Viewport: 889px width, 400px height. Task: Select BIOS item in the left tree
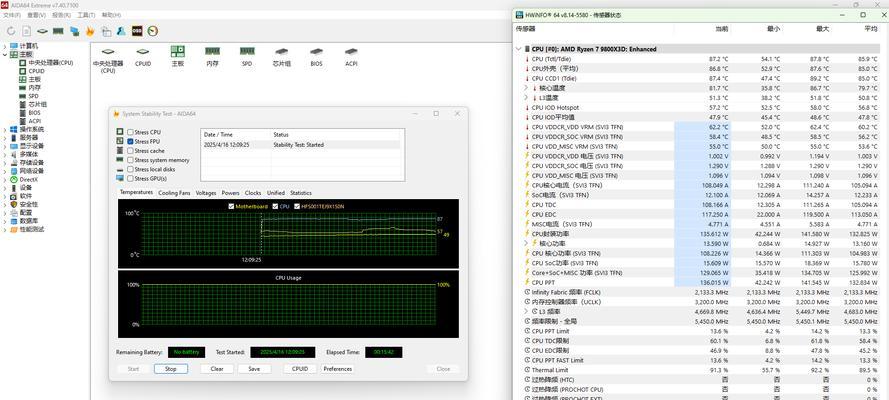(35, 113)
